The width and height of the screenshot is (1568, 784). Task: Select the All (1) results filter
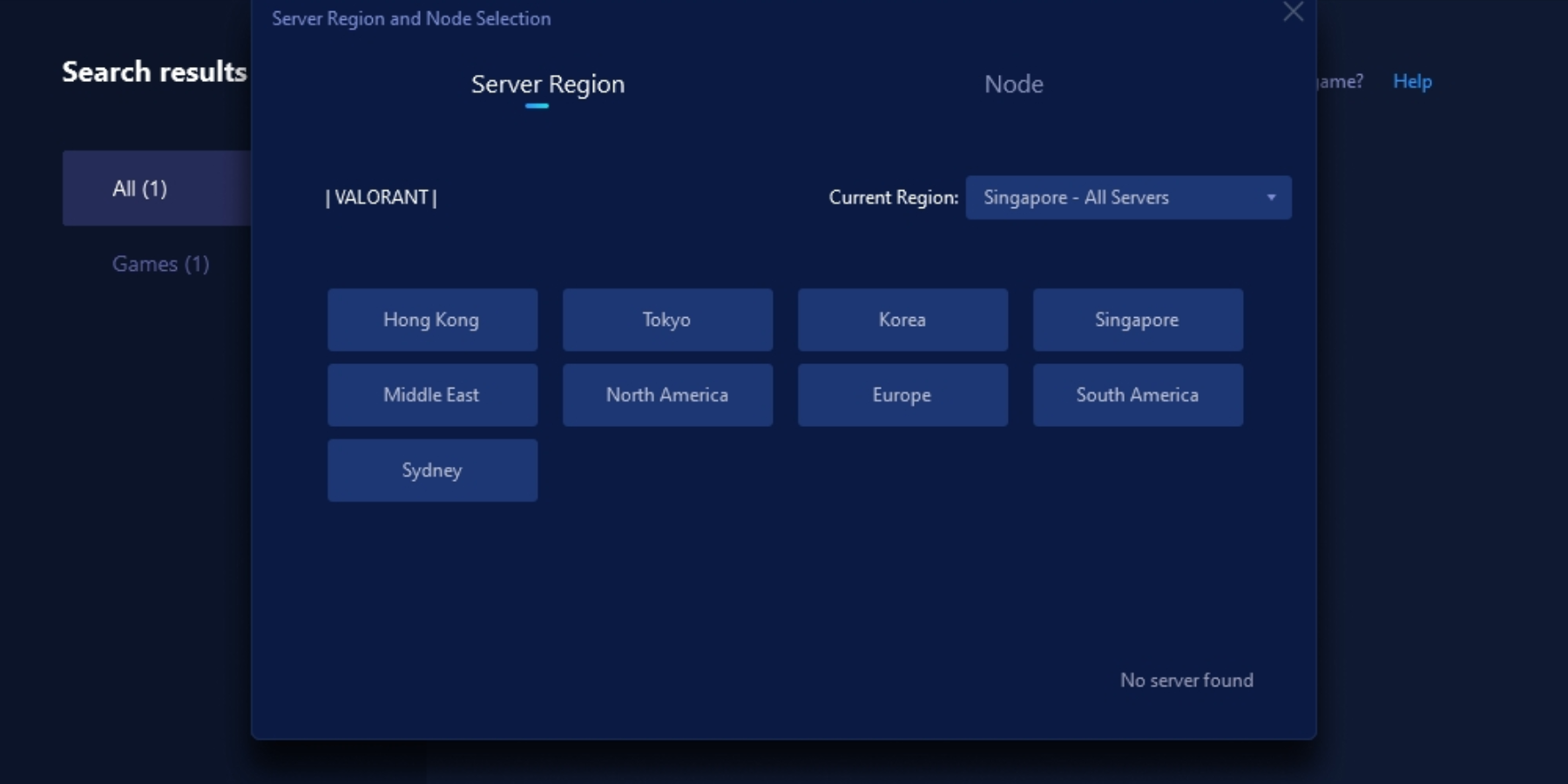[157, 188]
